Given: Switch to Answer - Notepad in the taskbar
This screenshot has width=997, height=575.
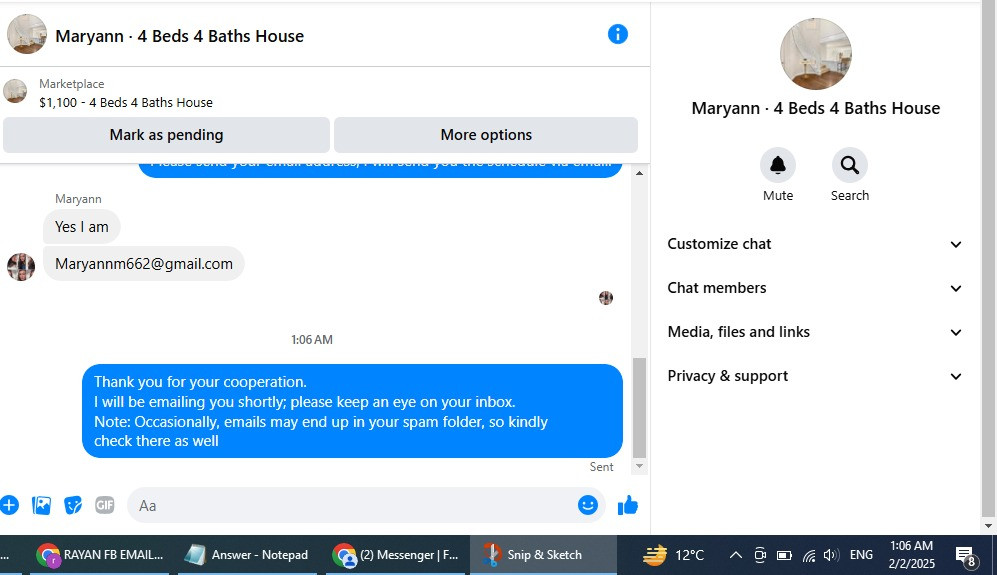Looking at the screenshot, I should pyautogui.click(x=247, y=555).
